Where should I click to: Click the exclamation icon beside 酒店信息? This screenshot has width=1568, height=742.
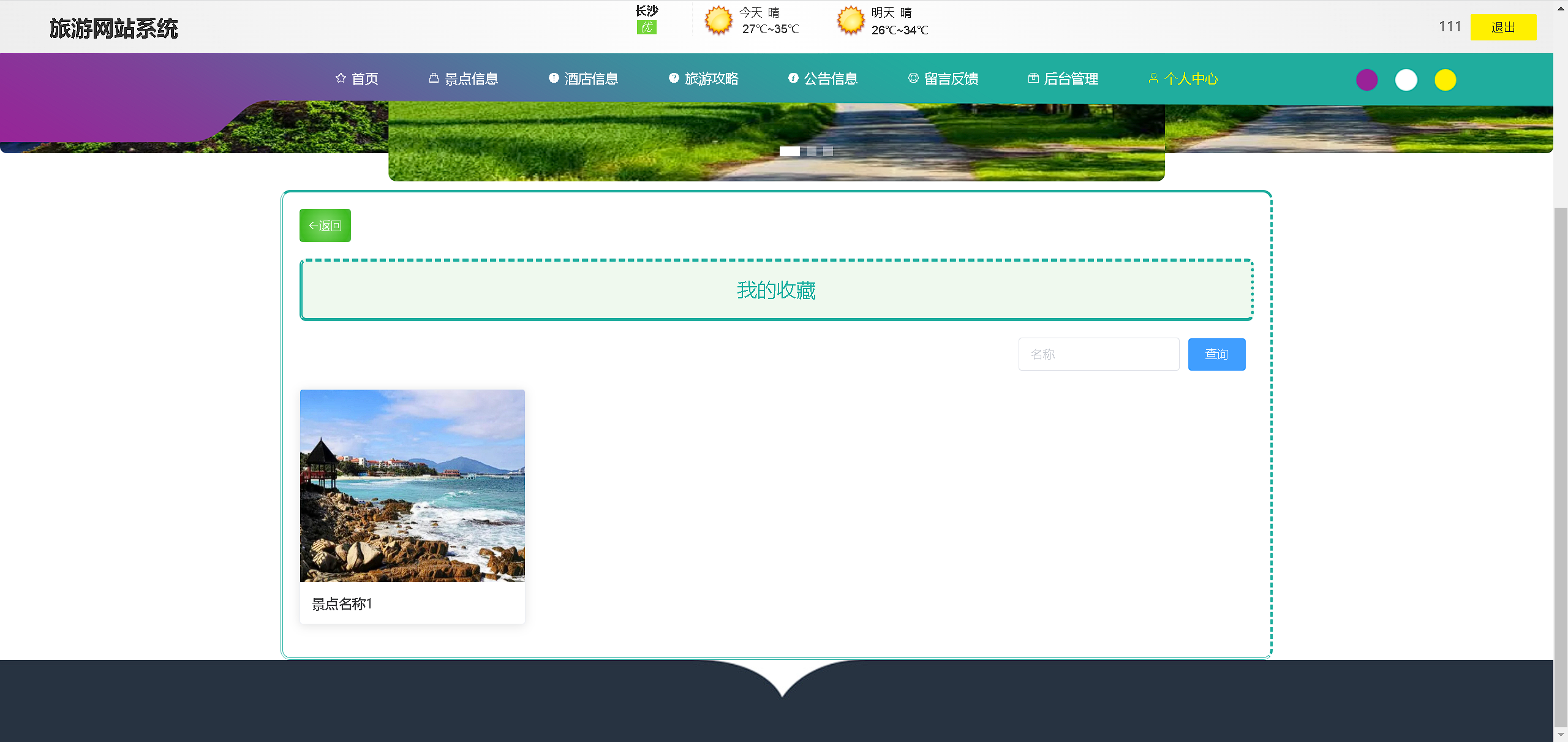pos(554,78)
